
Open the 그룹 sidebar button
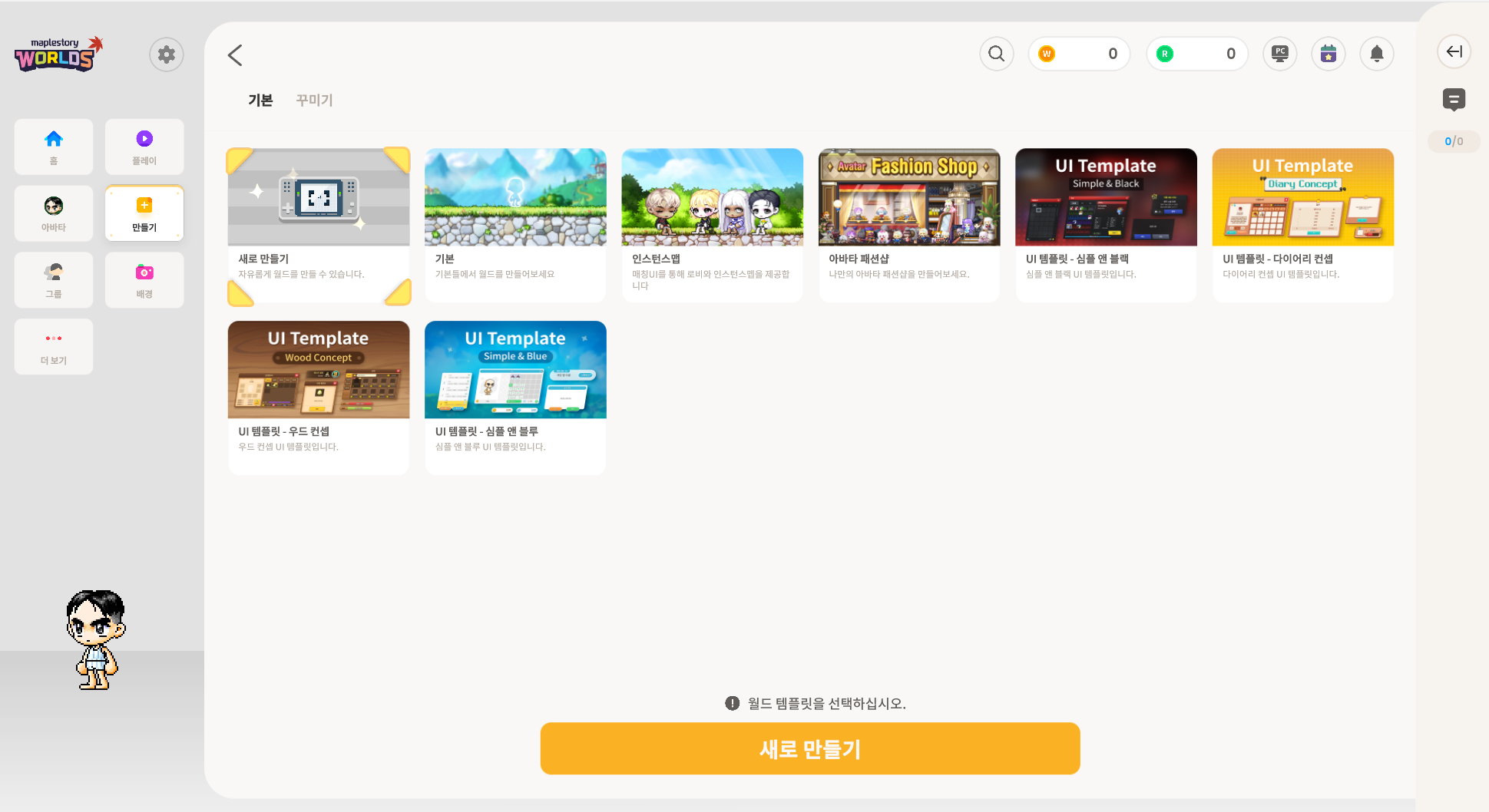click(x=54, y=280)
